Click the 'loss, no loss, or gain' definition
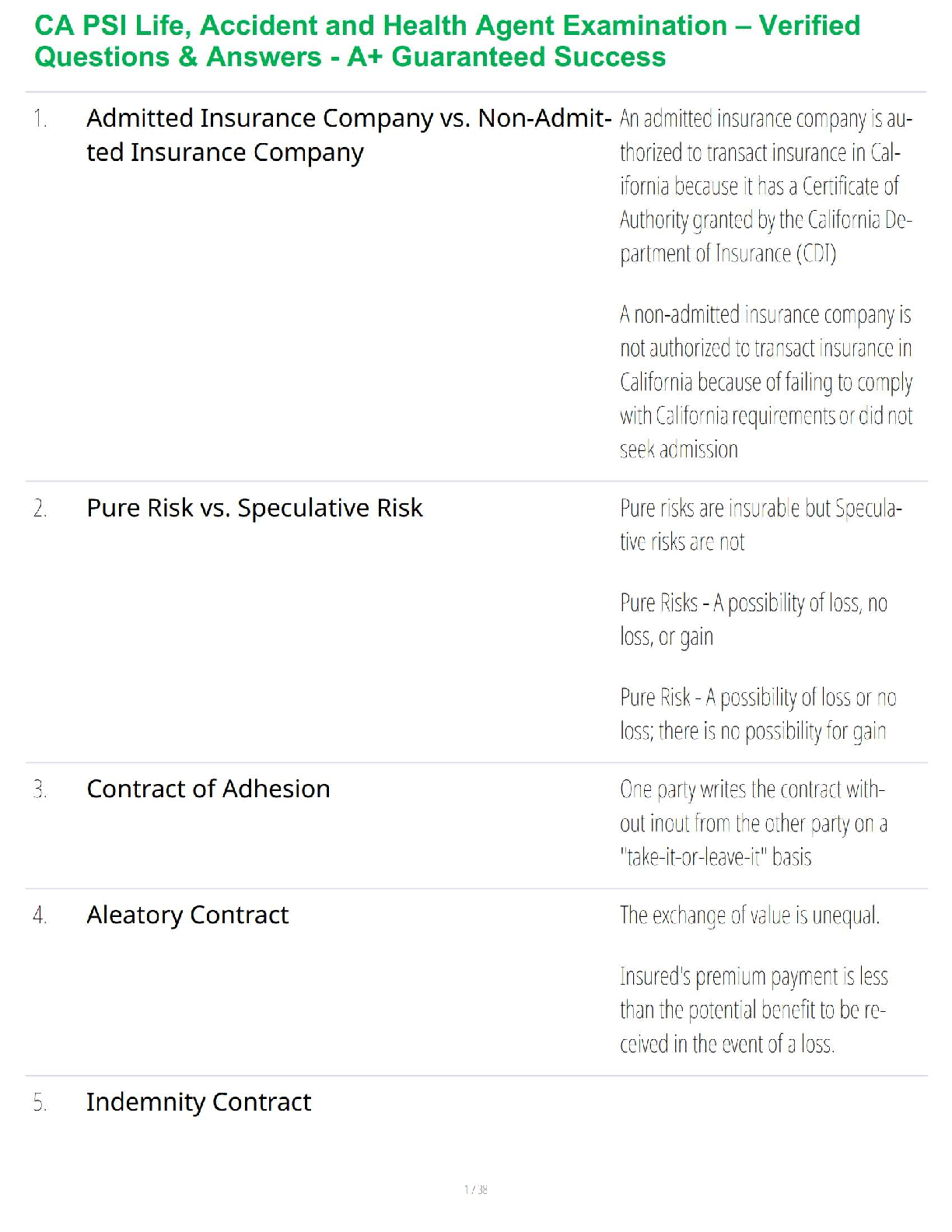 pyautogui.click(x=753, y=619)
